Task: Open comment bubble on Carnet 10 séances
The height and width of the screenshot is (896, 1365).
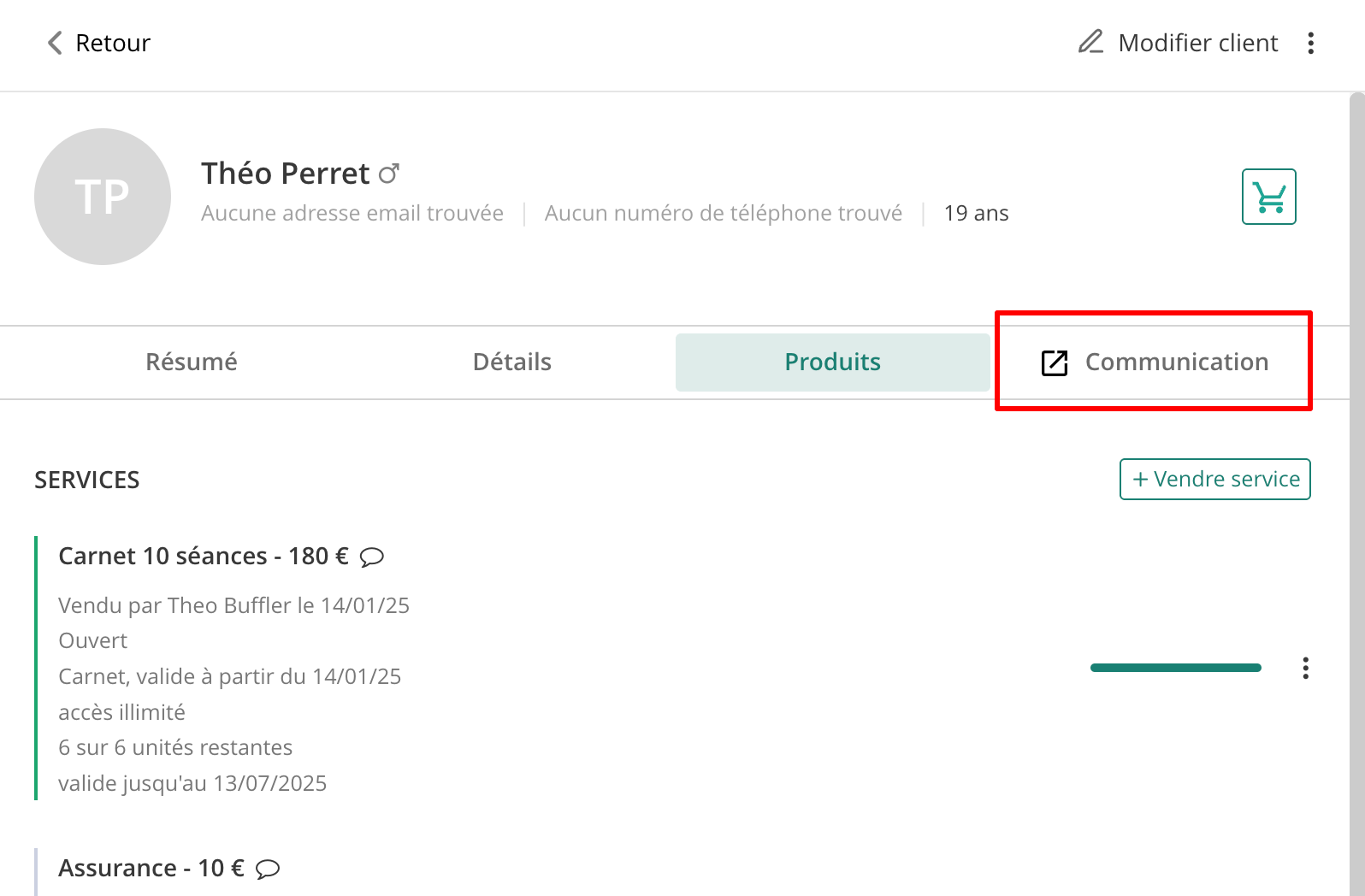Action: point(372,557)
